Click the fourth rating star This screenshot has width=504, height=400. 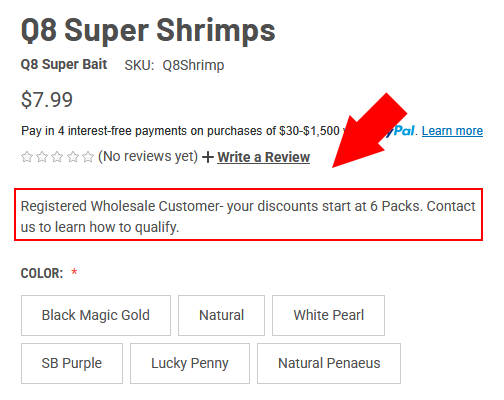(x=73, y=157)
